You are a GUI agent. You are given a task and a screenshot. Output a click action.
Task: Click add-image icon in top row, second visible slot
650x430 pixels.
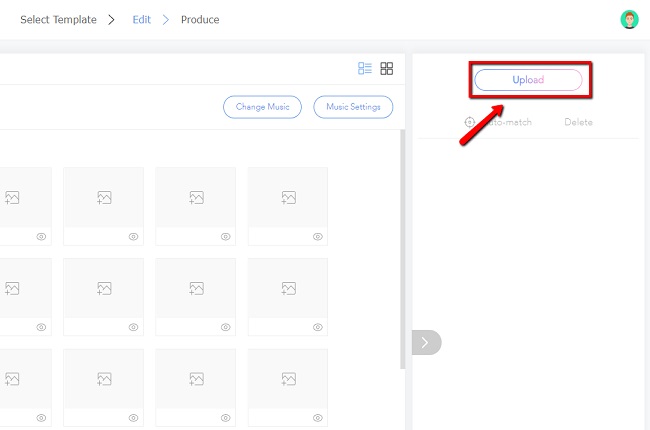point(103,198)
